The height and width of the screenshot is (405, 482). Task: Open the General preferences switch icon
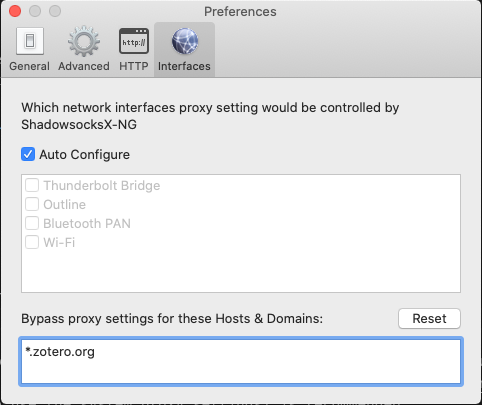point(30,41)
